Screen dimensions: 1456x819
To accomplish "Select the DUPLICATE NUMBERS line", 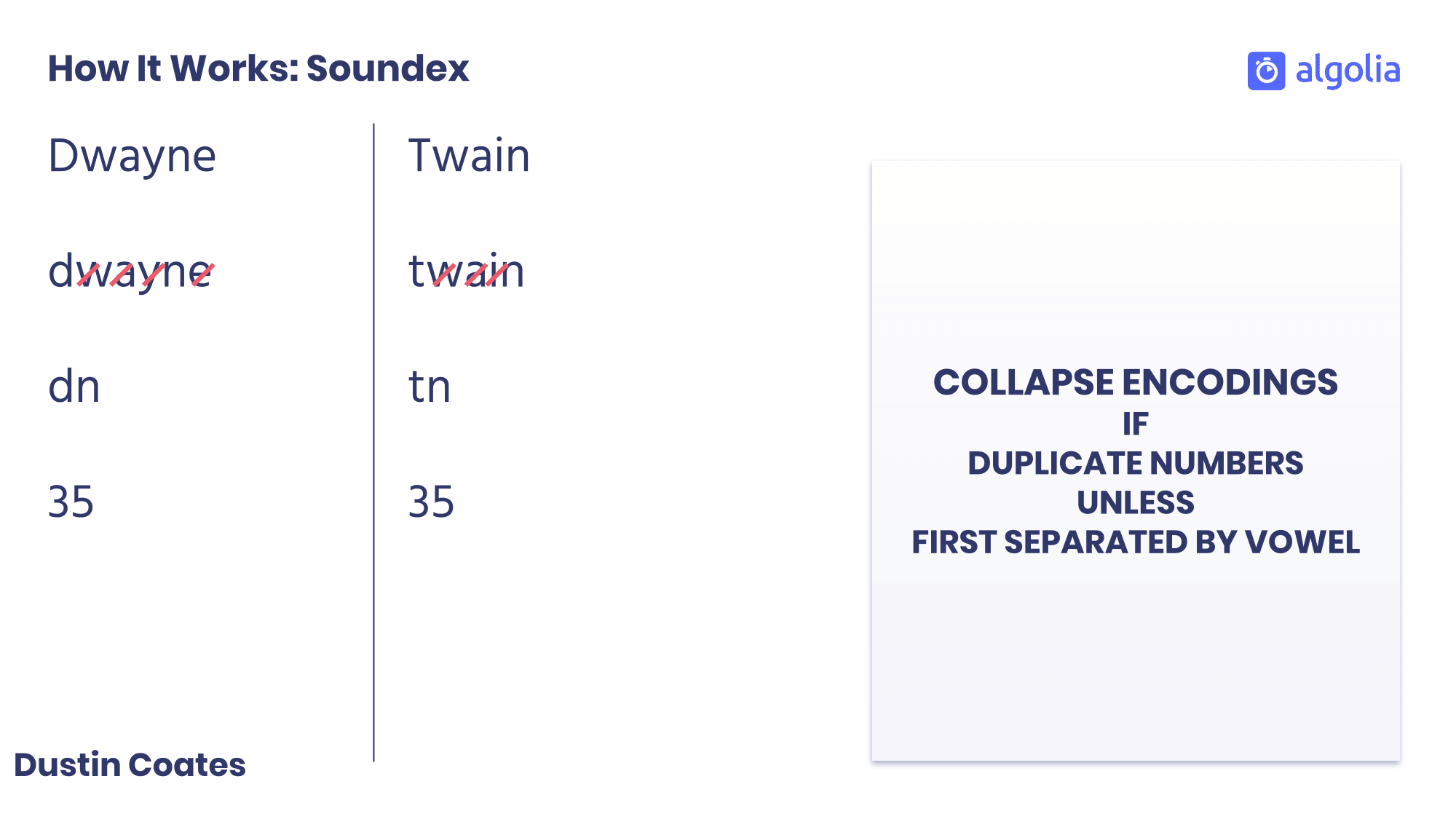I will point(1135,463).
